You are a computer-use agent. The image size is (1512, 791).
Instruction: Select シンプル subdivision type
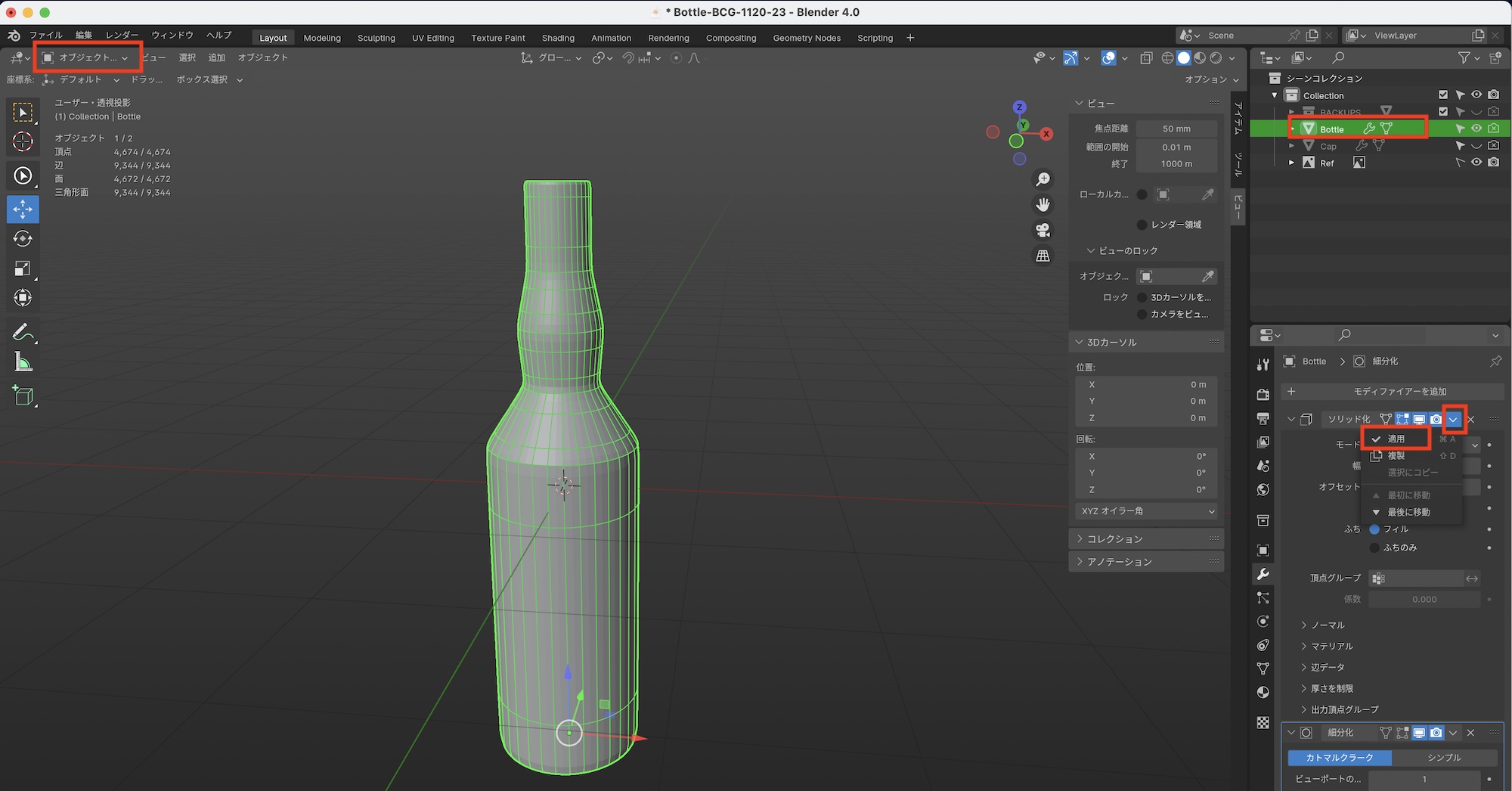tap(1444, 758)
